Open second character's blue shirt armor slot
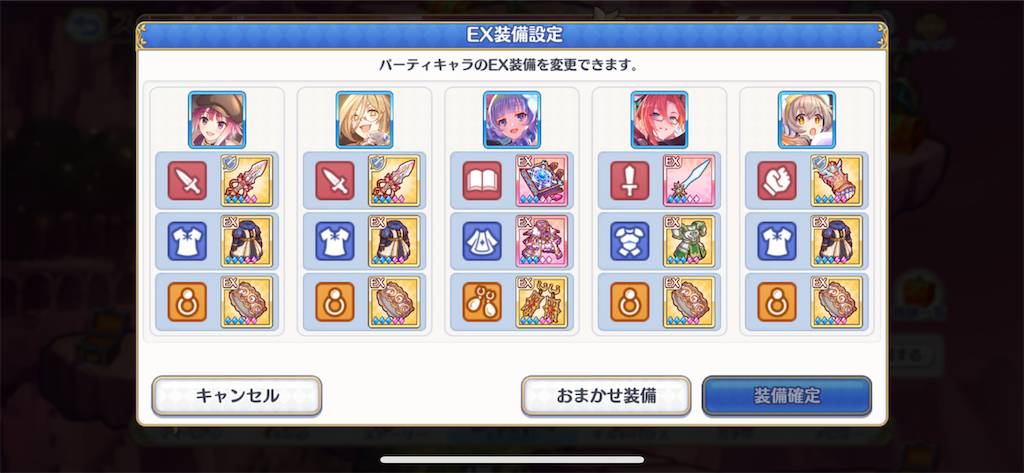Viewport: 1024px width, 473px height. 335,241
